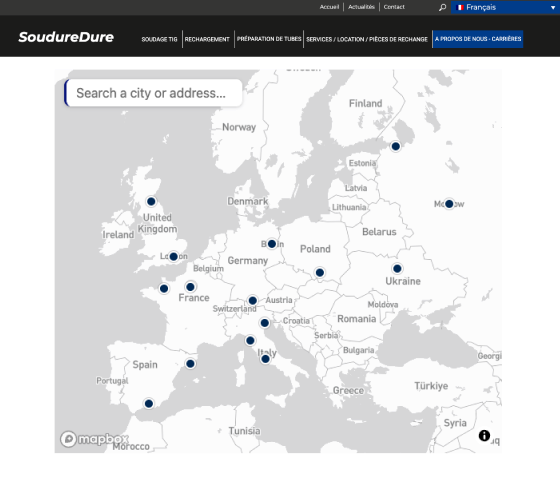560x480 pixels.
Task: Select the marker east of Finland near Estonia
Action: [395, 146]
